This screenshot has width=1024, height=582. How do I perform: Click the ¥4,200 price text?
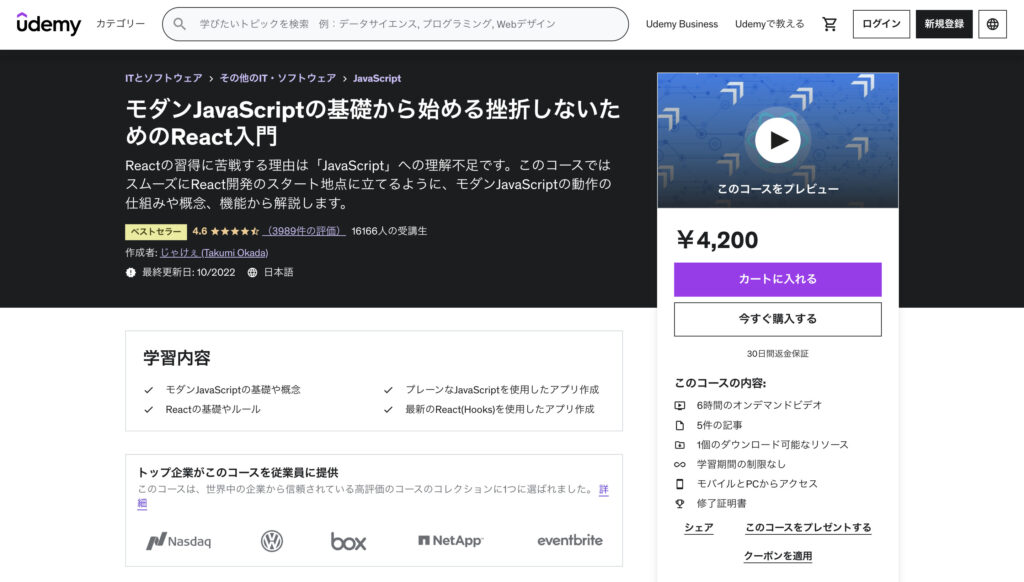(717, 240)
